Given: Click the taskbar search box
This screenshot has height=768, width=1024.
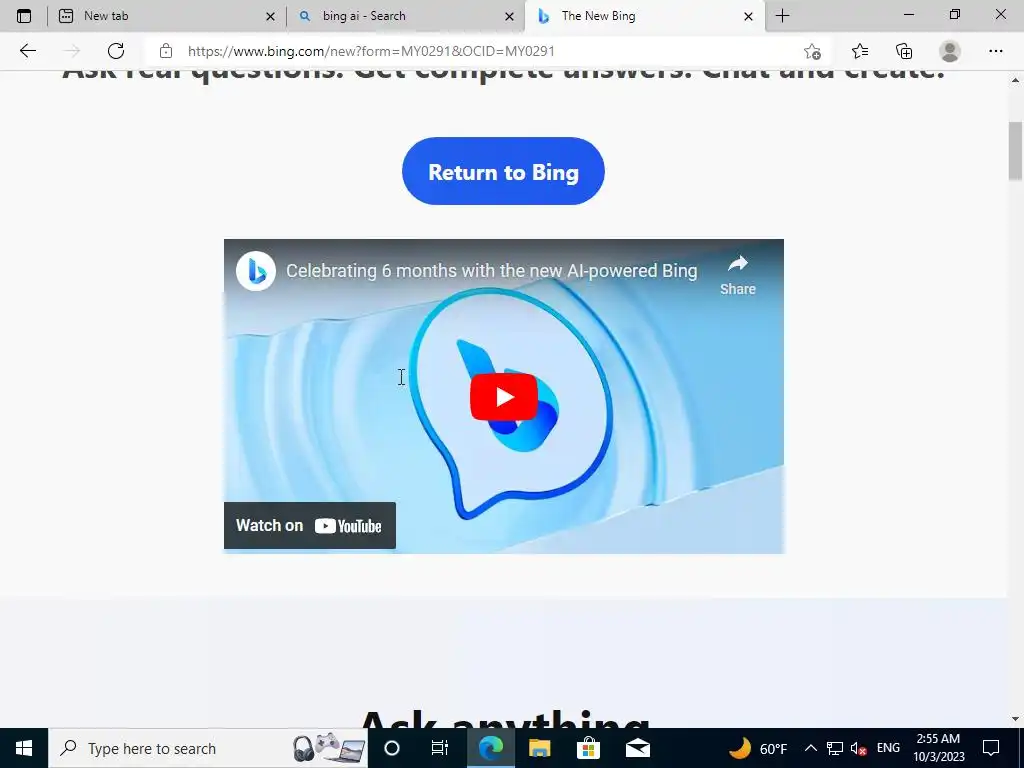Looking at the screenshot, I should [x=208, y=748].
